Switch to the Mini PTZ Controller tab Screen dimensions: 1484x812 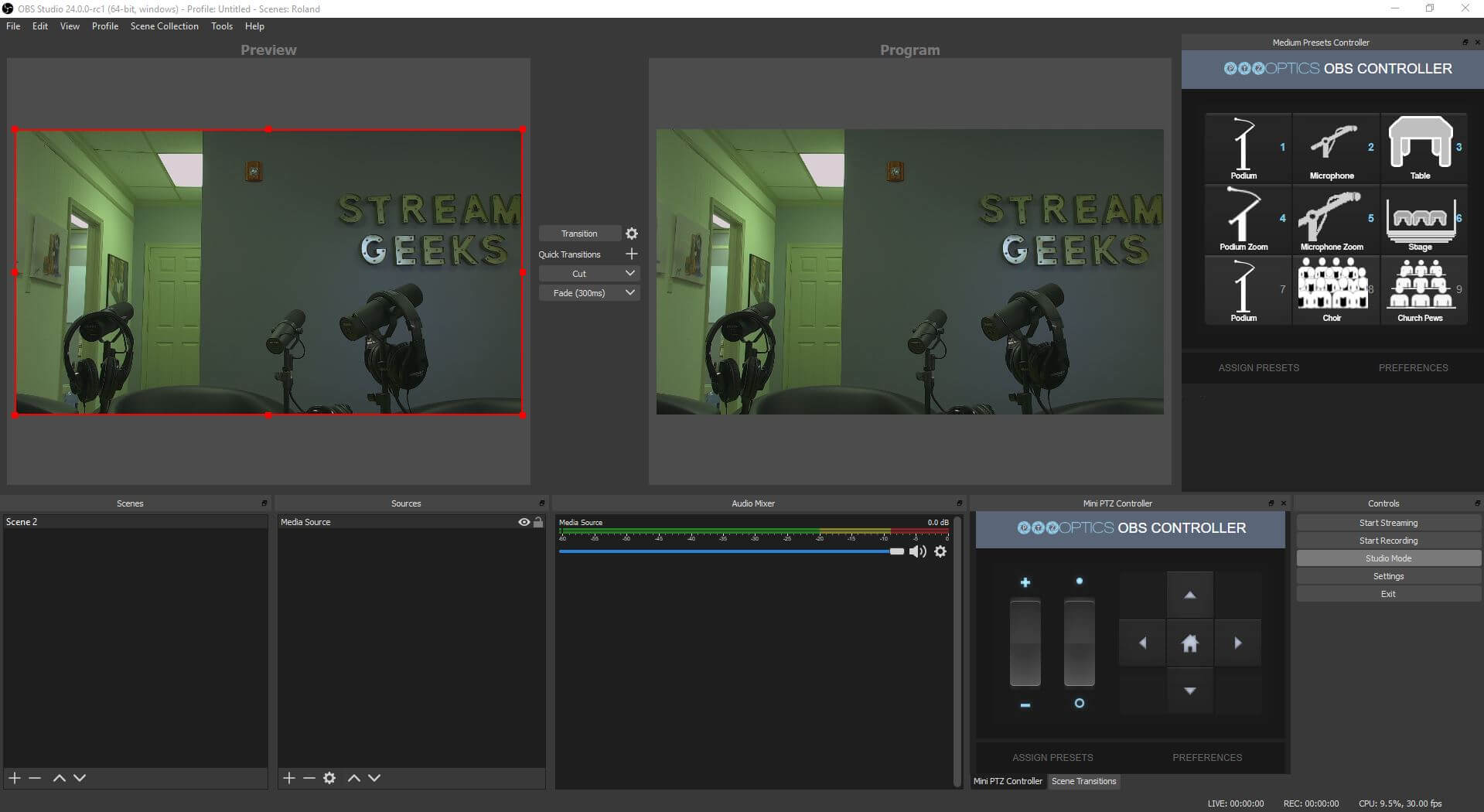click(x=1008, y=781)
